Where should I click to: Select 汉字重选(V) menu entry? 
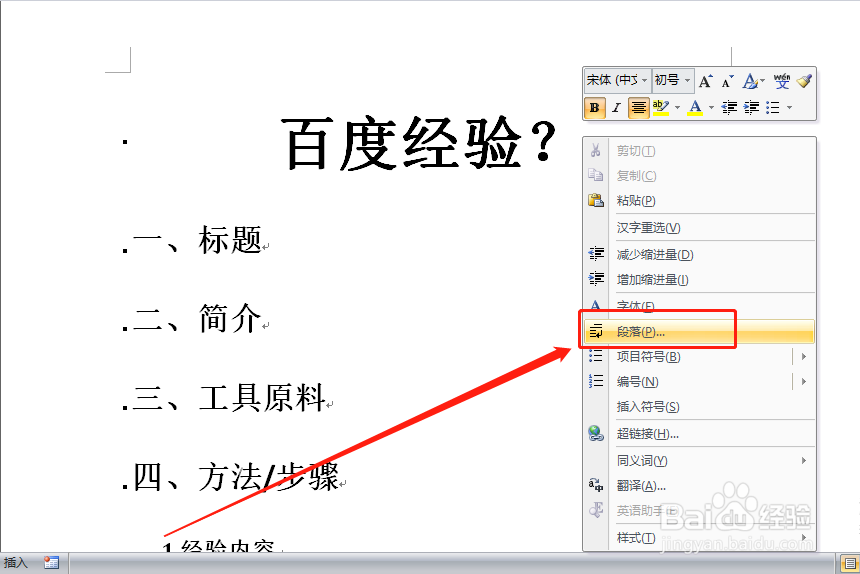[700, 228]
